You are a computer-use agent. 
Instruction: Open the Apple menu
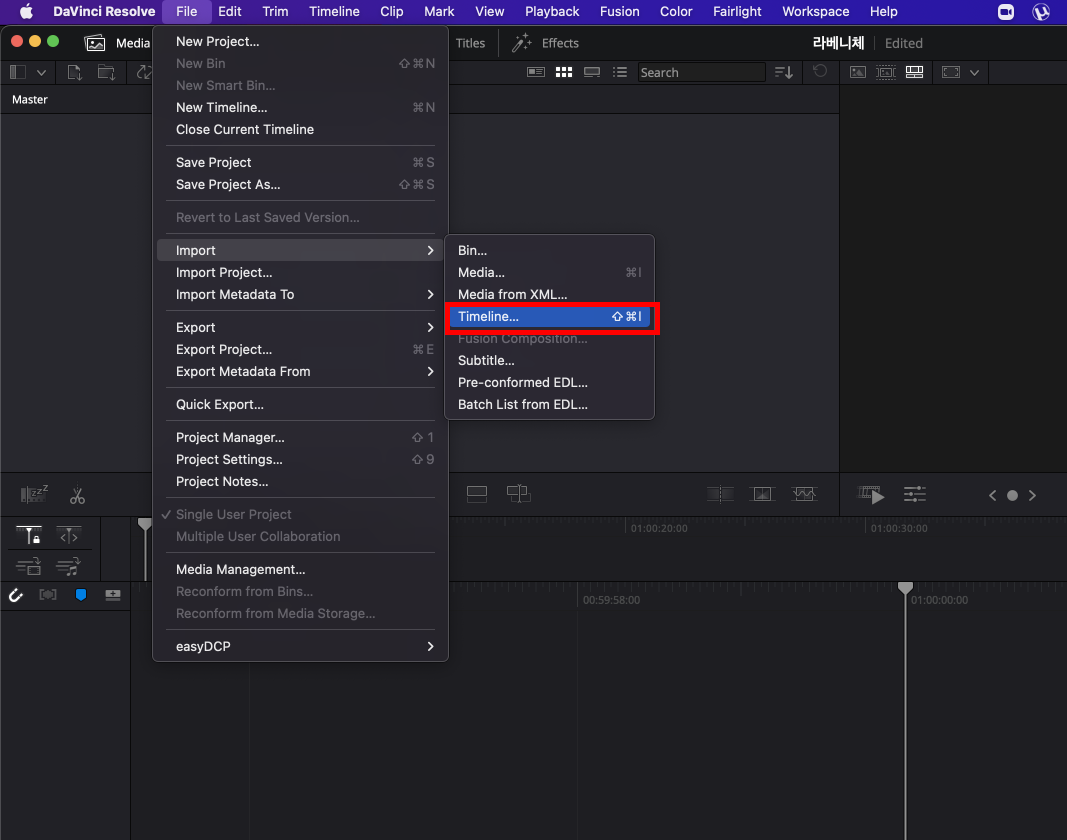26,12
